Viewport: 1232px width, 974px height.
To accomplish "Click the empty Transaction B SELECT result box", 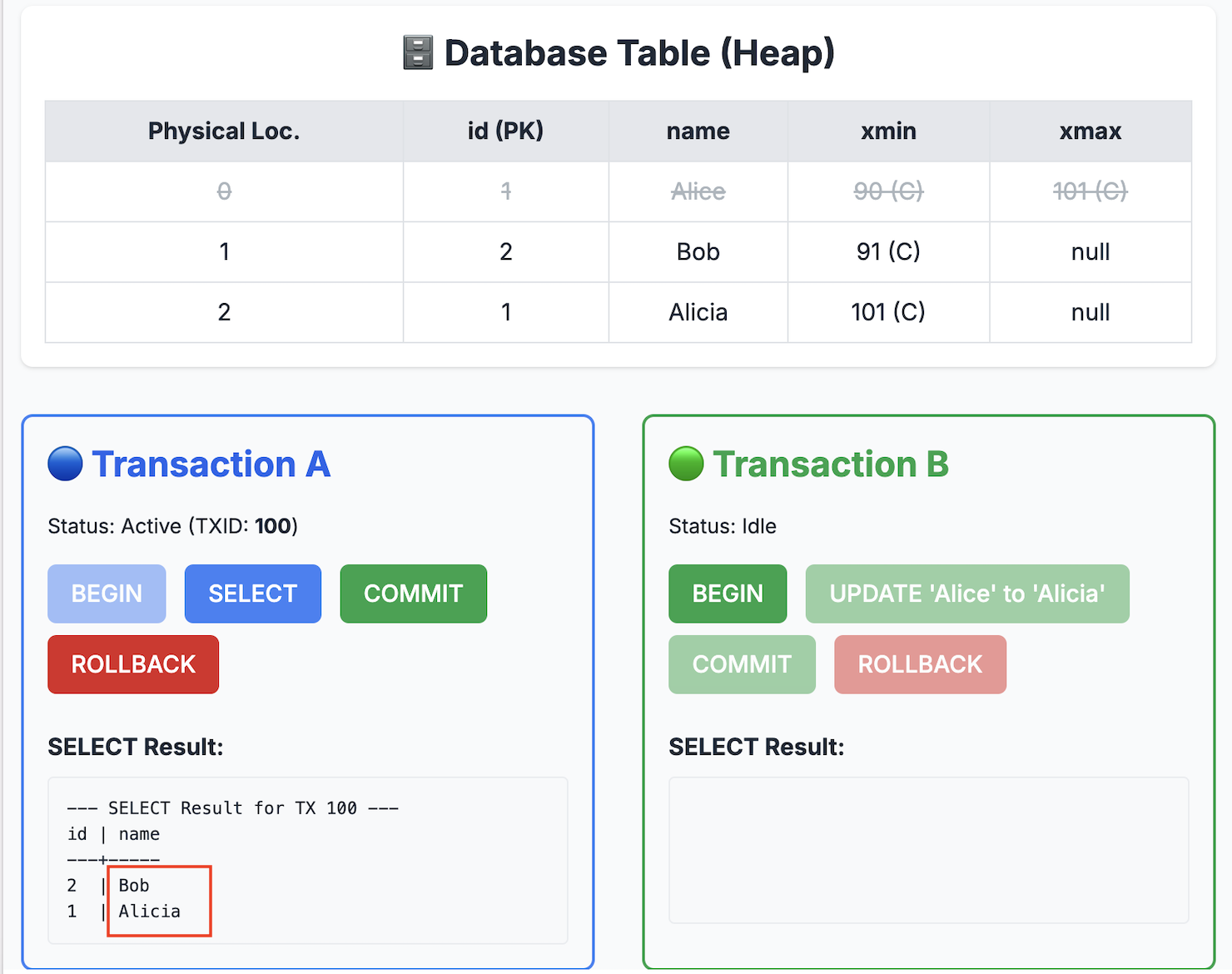I will 928,850.
